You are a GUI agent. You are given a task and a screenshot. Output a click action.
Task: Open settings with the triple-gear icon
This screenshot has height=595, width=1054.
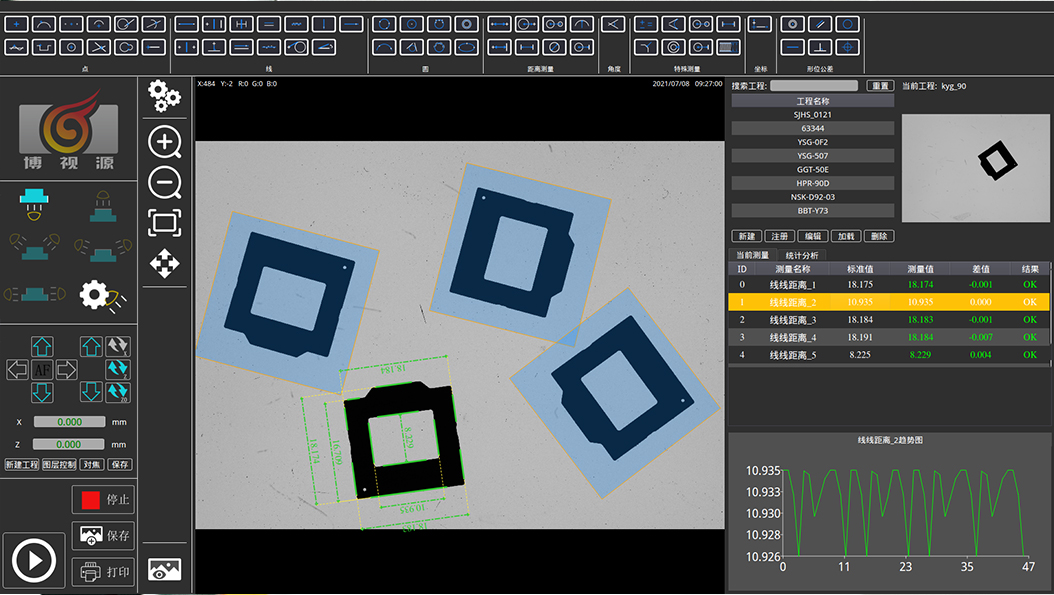(164, 96)
